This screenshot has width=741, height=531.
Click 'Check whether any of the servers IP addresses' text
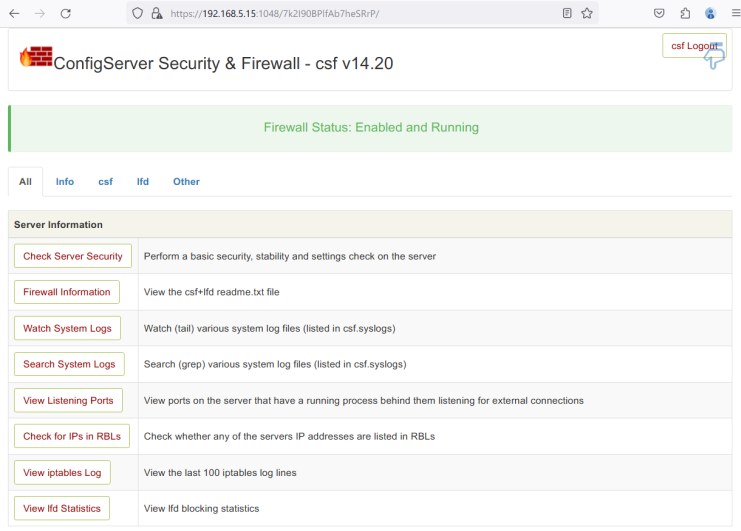pyautogui.click(x=289, y=436)
